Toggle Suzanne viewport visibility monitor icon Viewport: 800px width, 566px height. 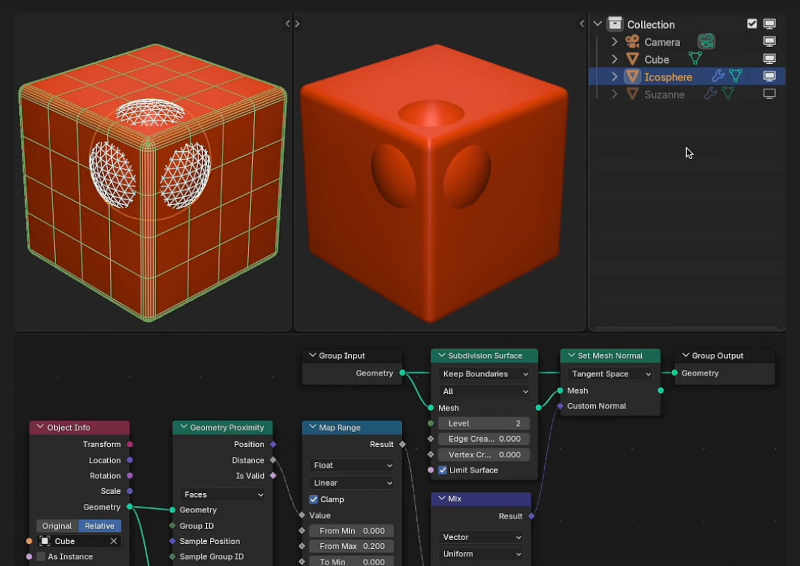[769, 93]
